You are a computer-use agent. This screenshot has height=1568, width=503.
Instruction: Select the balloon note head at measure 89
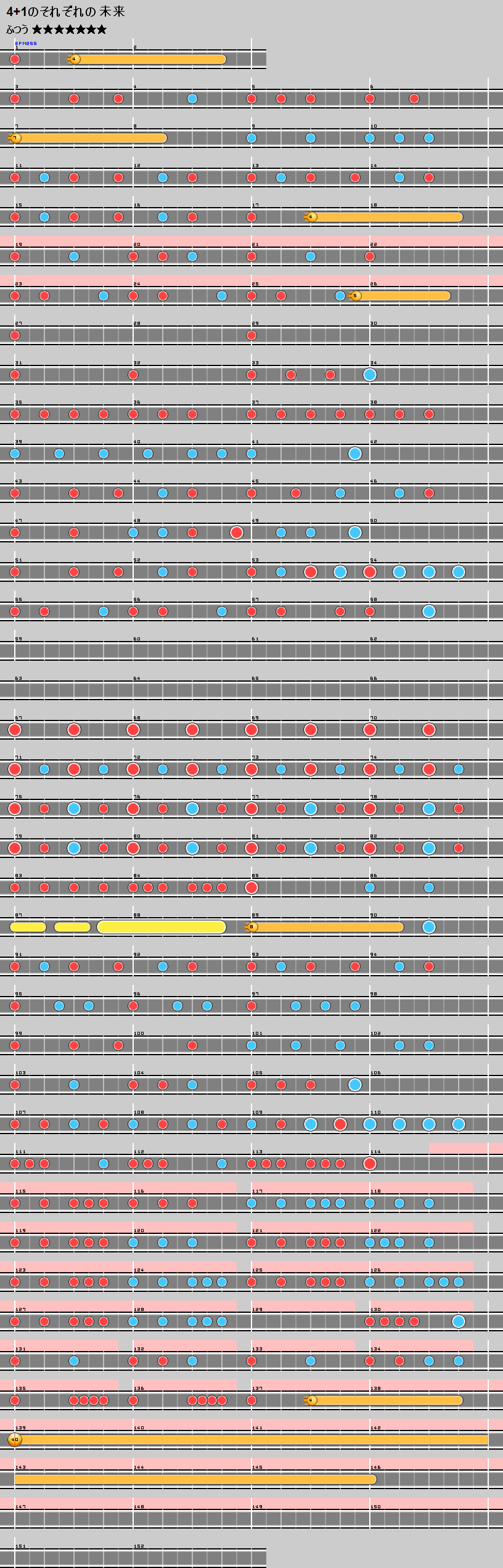pyautogui.click(x=251, y=927)
